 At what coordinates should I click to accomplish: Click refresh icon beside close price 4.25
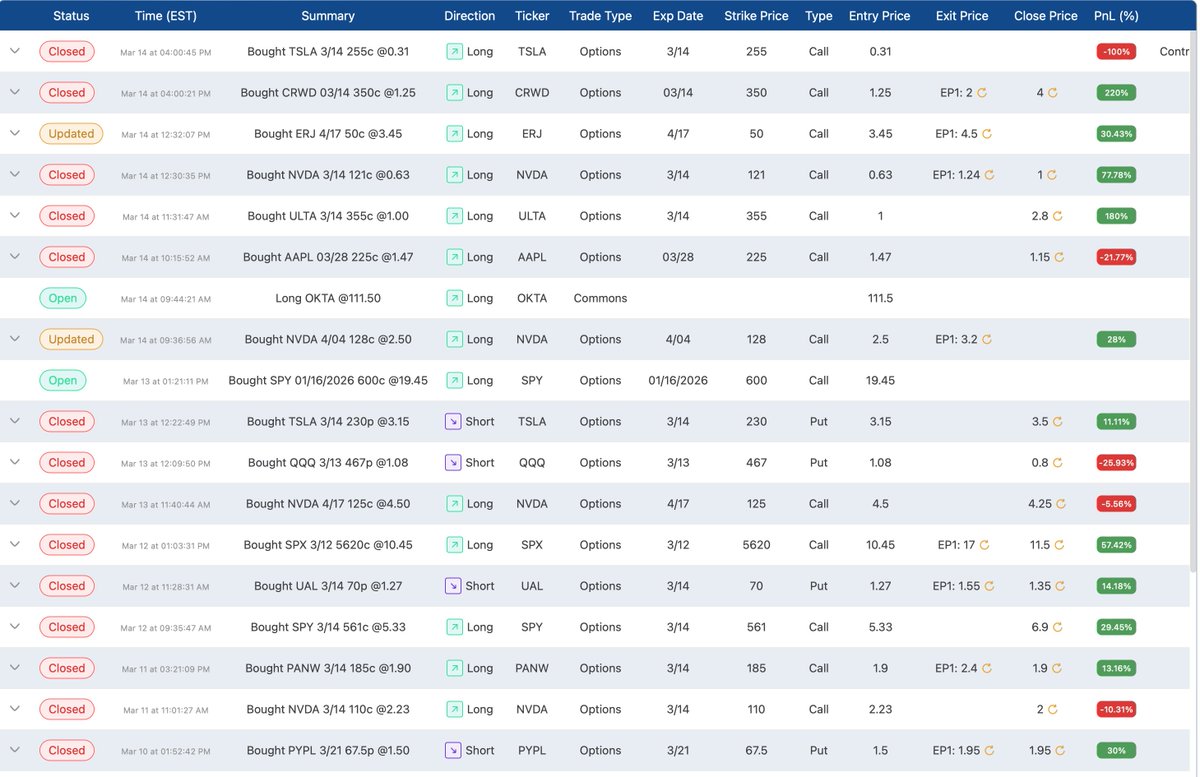(1062, 504)
